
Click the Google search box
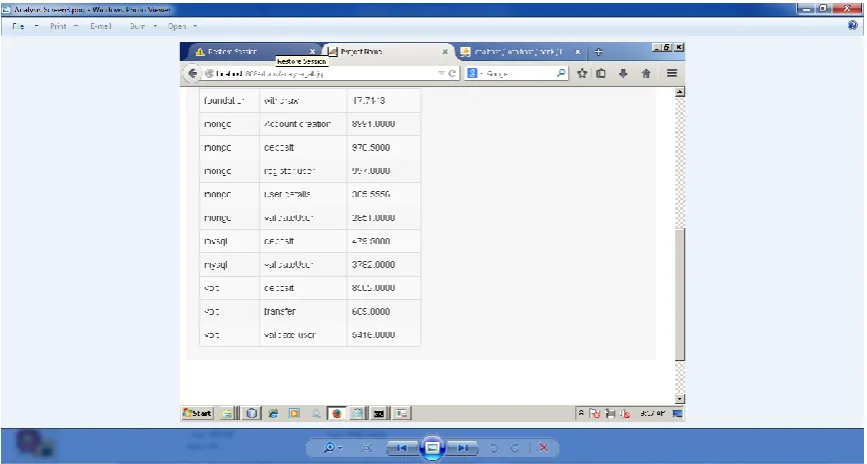pyautogui.click(x=517, y=73)
